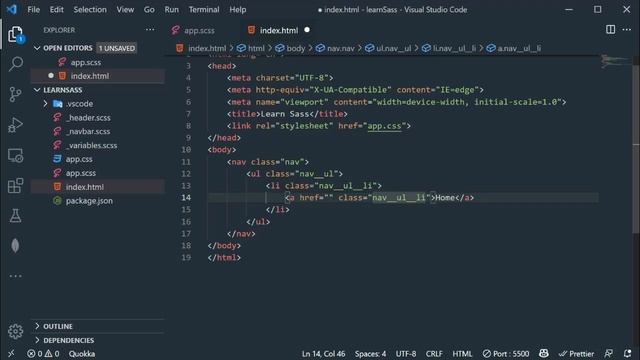Open _header.scss file

(x=88, y=118)
